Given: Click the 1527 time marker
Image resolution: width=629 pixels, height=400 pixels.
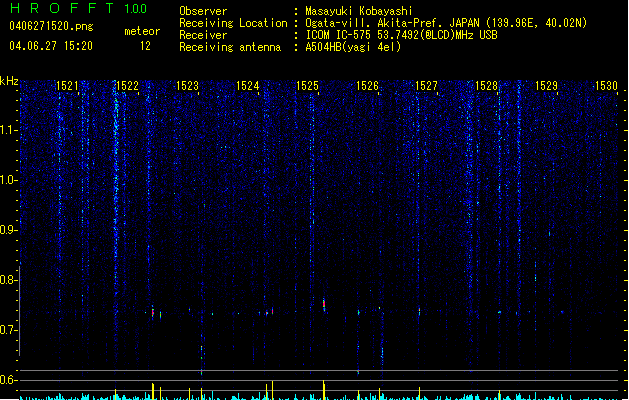Looking at the screenshot, I should [426, 86].
